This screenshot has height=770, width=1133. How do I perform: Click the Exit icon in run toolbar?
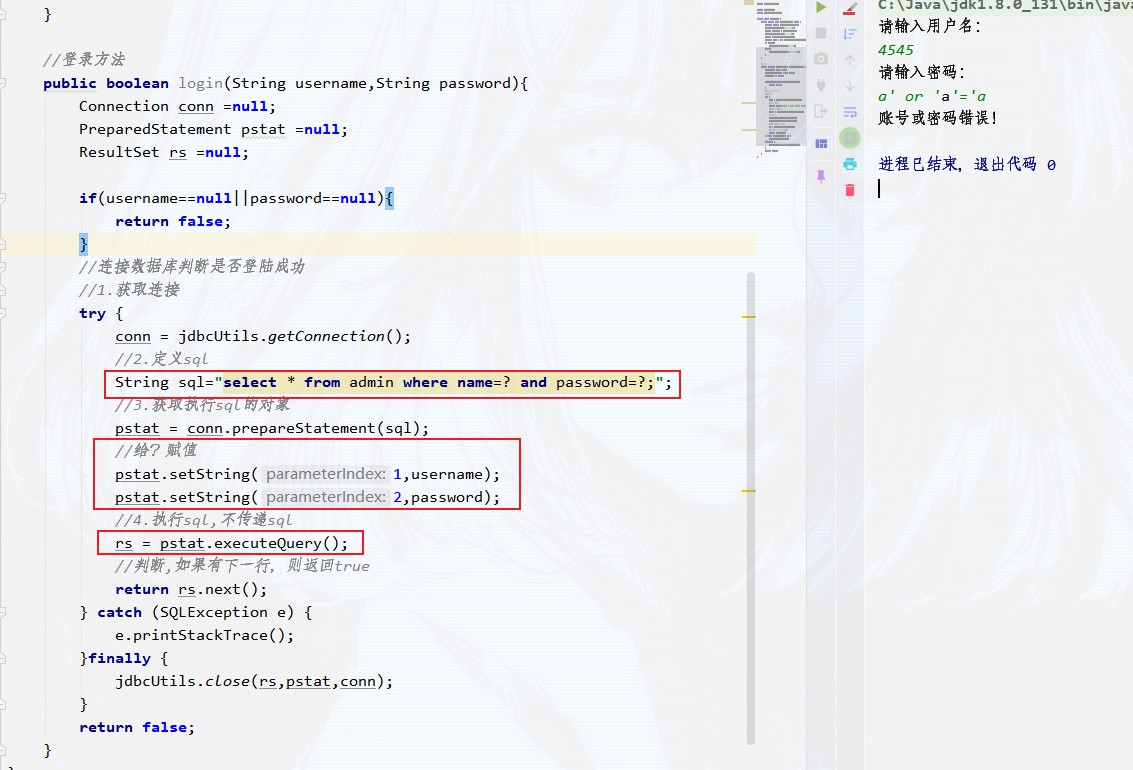[x=821, y=111]
